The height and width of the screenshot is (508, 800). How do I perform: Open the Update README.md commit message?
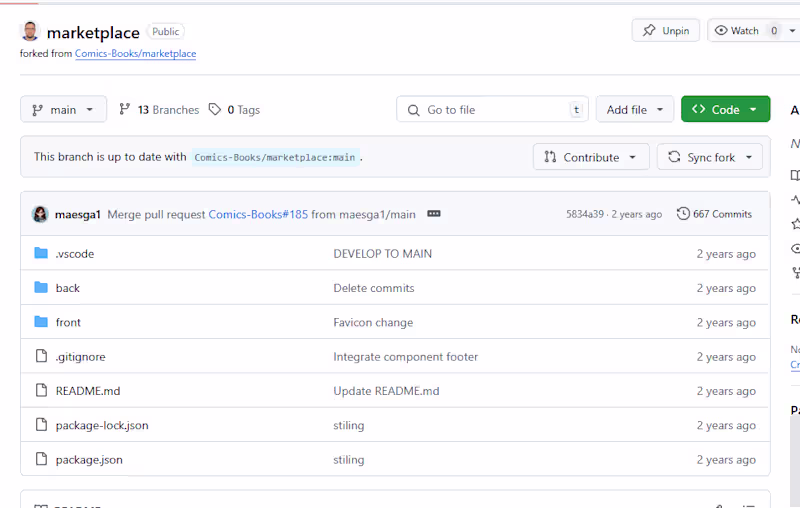tap(386, 391)
